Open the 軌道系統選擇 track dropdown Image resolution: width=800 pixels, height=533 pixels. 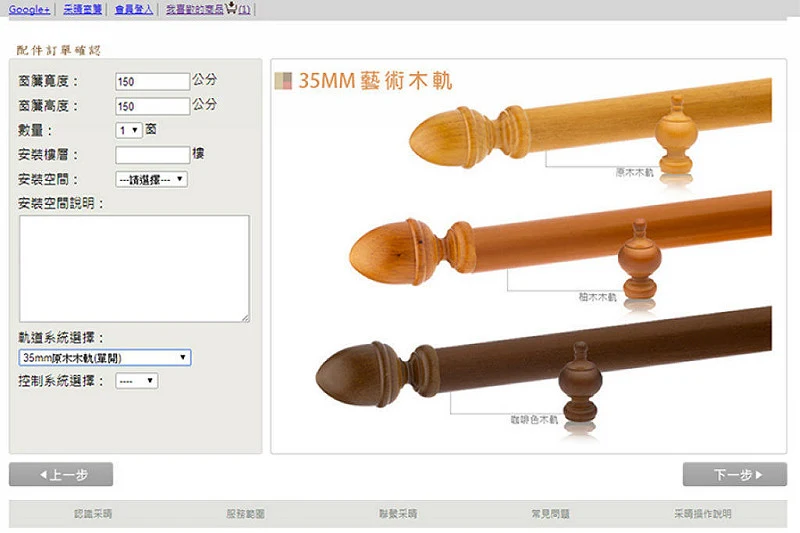(x=105, y=358)
